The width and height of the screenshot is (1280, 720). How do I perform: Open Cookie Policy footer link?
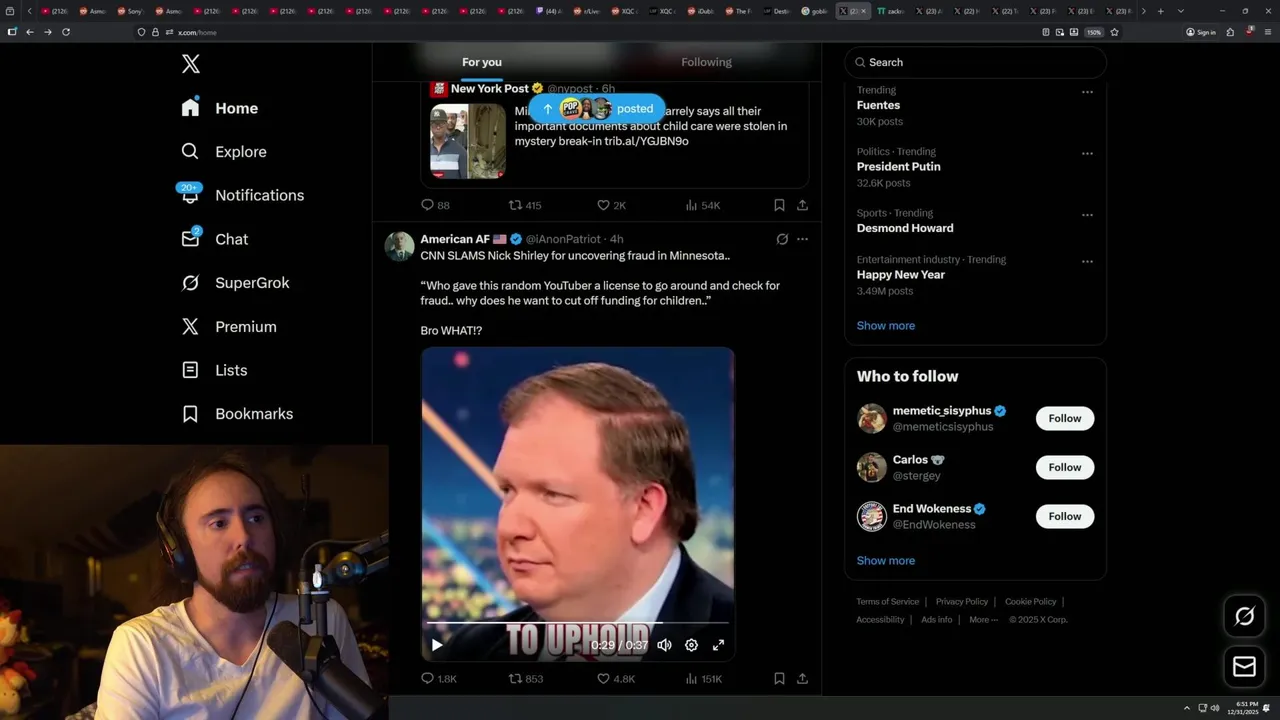point(1030,602)
